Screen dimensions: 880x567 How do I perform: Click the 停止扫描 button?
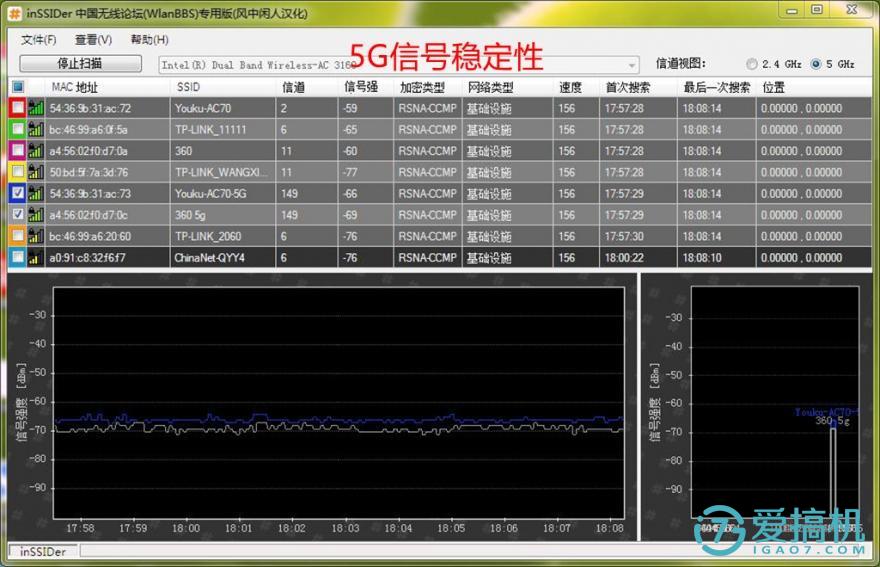point(80,63)
